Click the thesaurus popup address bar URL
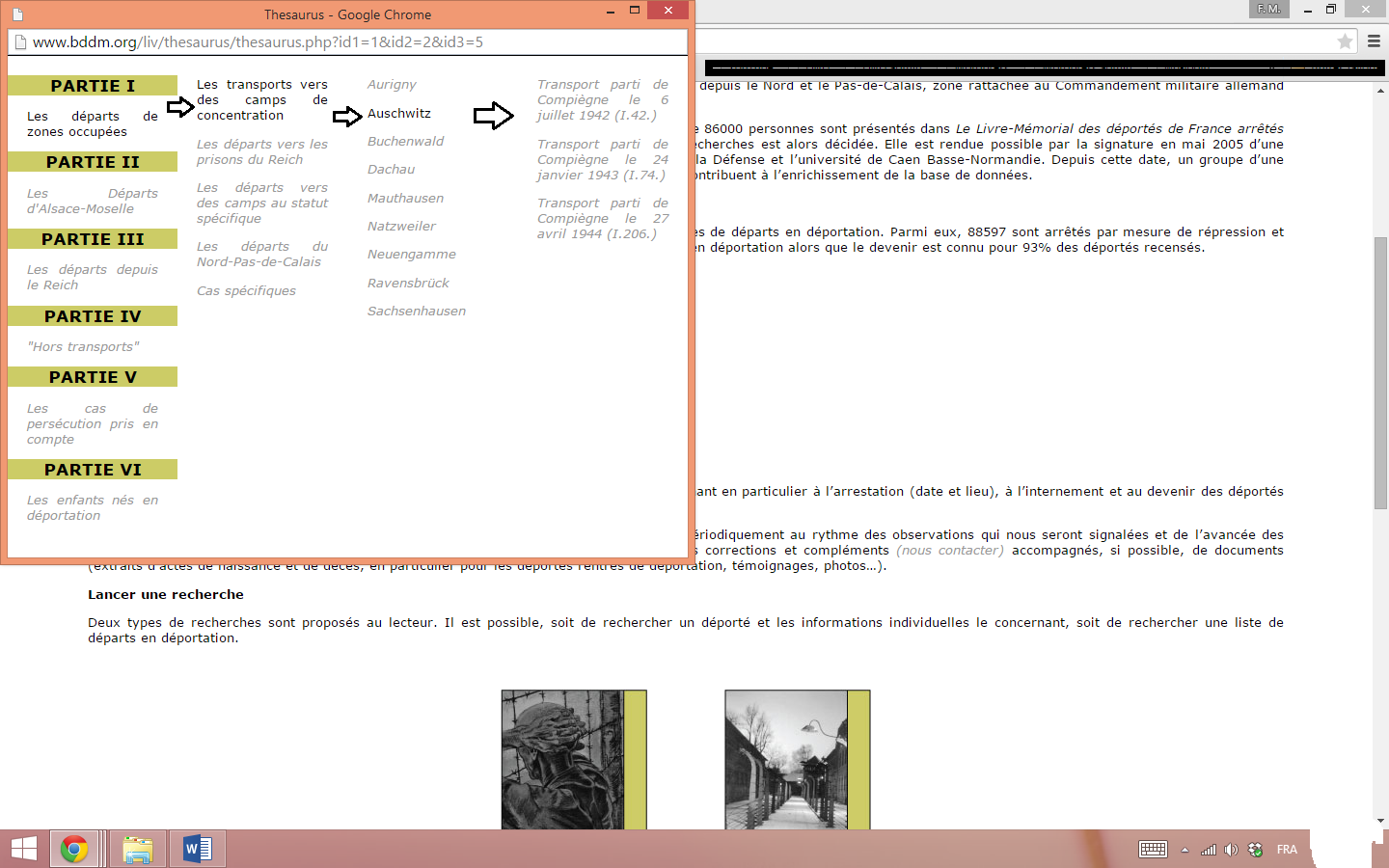This screenshot has height=868, width=1389. (258, 42)
